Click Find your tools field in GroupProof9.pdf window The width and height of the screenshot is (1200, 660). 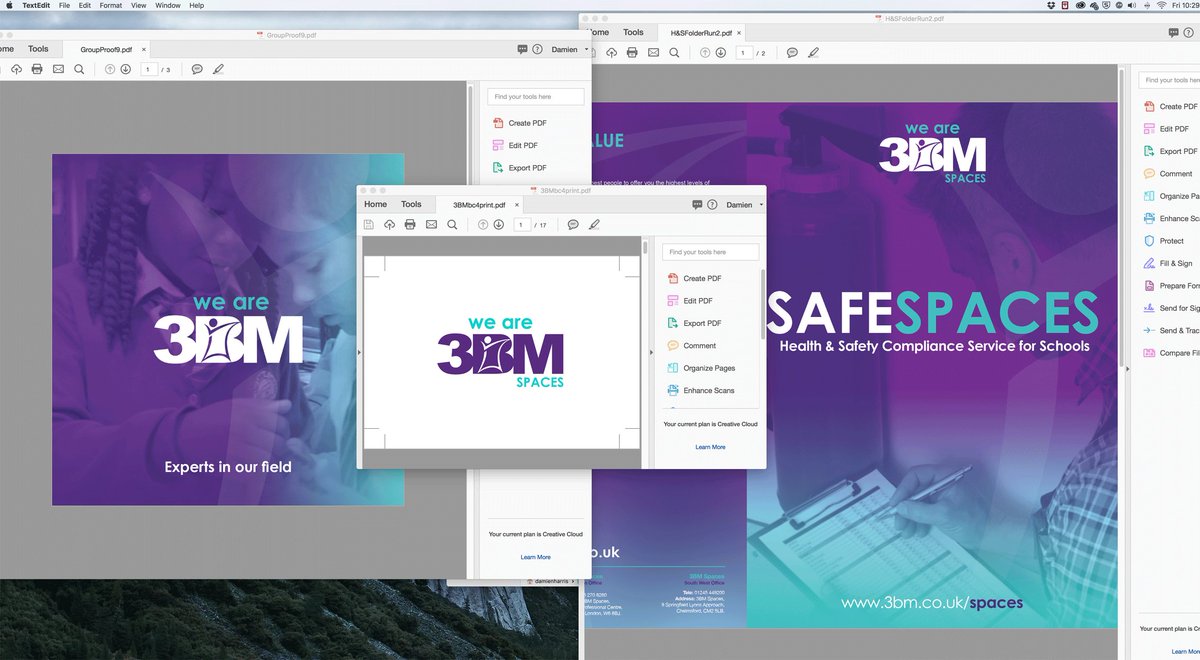coord(536,97)
